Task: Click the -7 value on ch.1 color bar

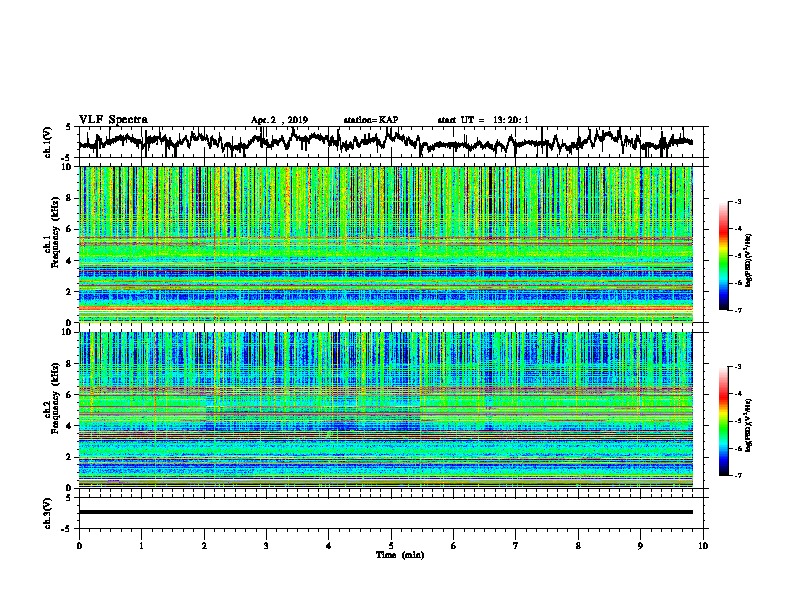Action: pyautogui.click(x=738, y=310)
